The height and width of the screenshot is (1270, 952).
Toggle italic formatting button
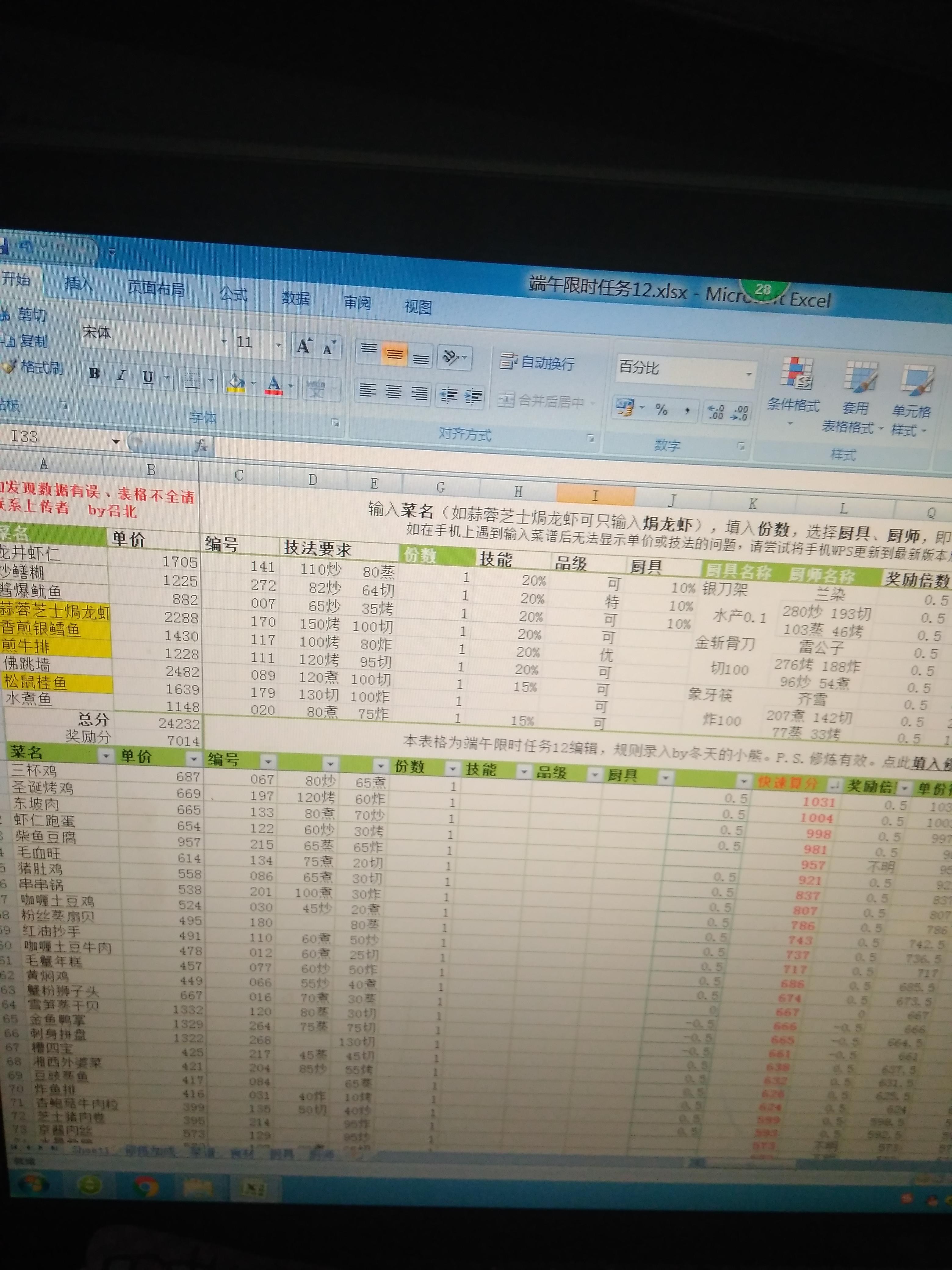121,375
